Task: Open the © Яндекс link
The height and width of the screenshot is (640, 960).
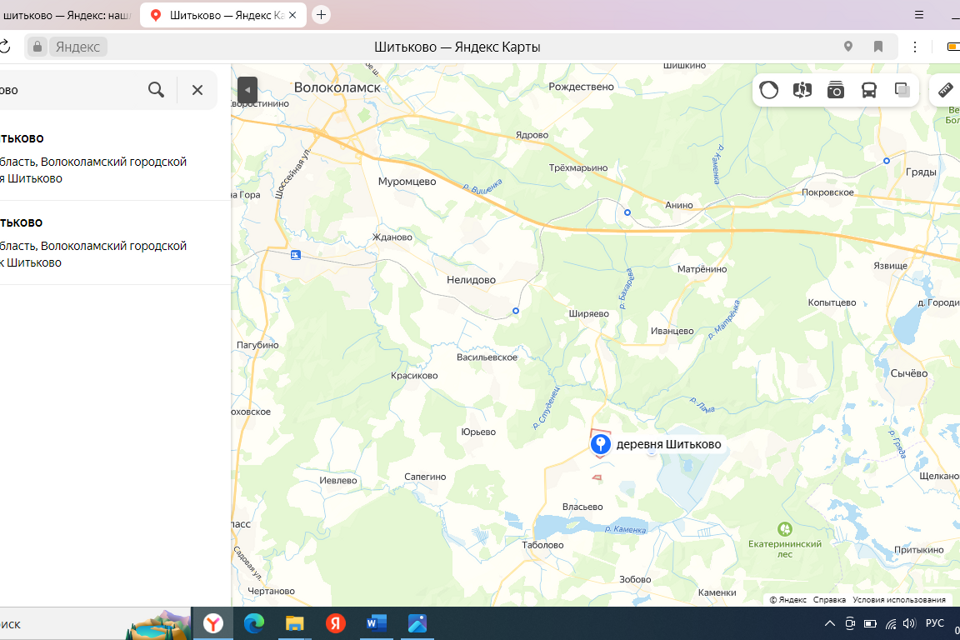Action: [x=787, y=600]
